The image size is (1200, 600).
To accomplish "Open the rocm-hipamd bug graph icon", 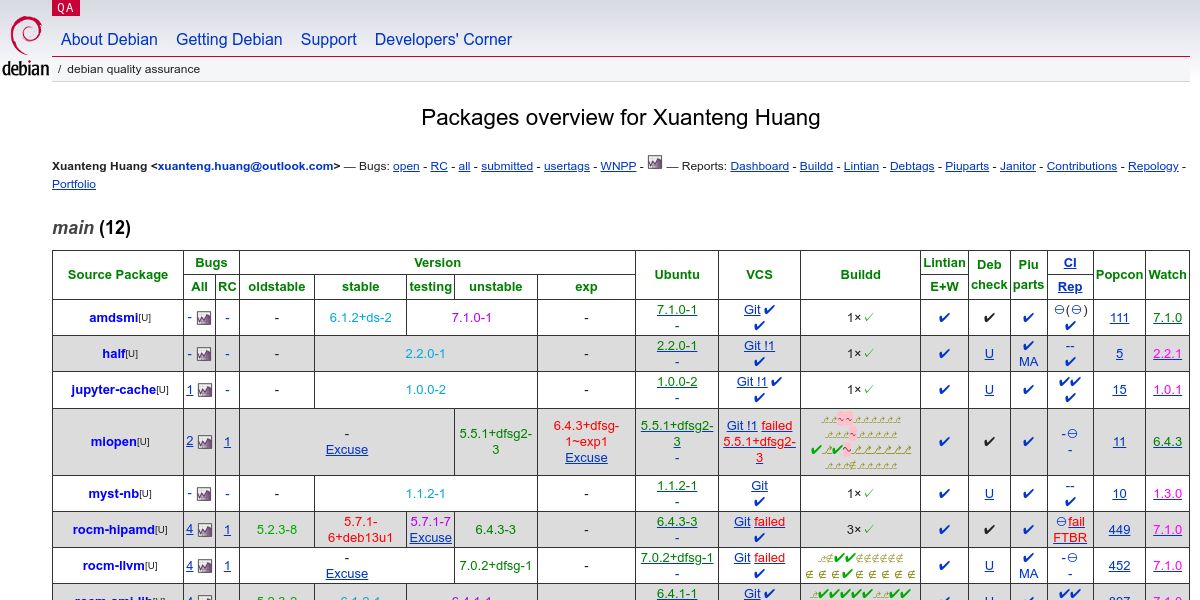I will coord(204,529).
